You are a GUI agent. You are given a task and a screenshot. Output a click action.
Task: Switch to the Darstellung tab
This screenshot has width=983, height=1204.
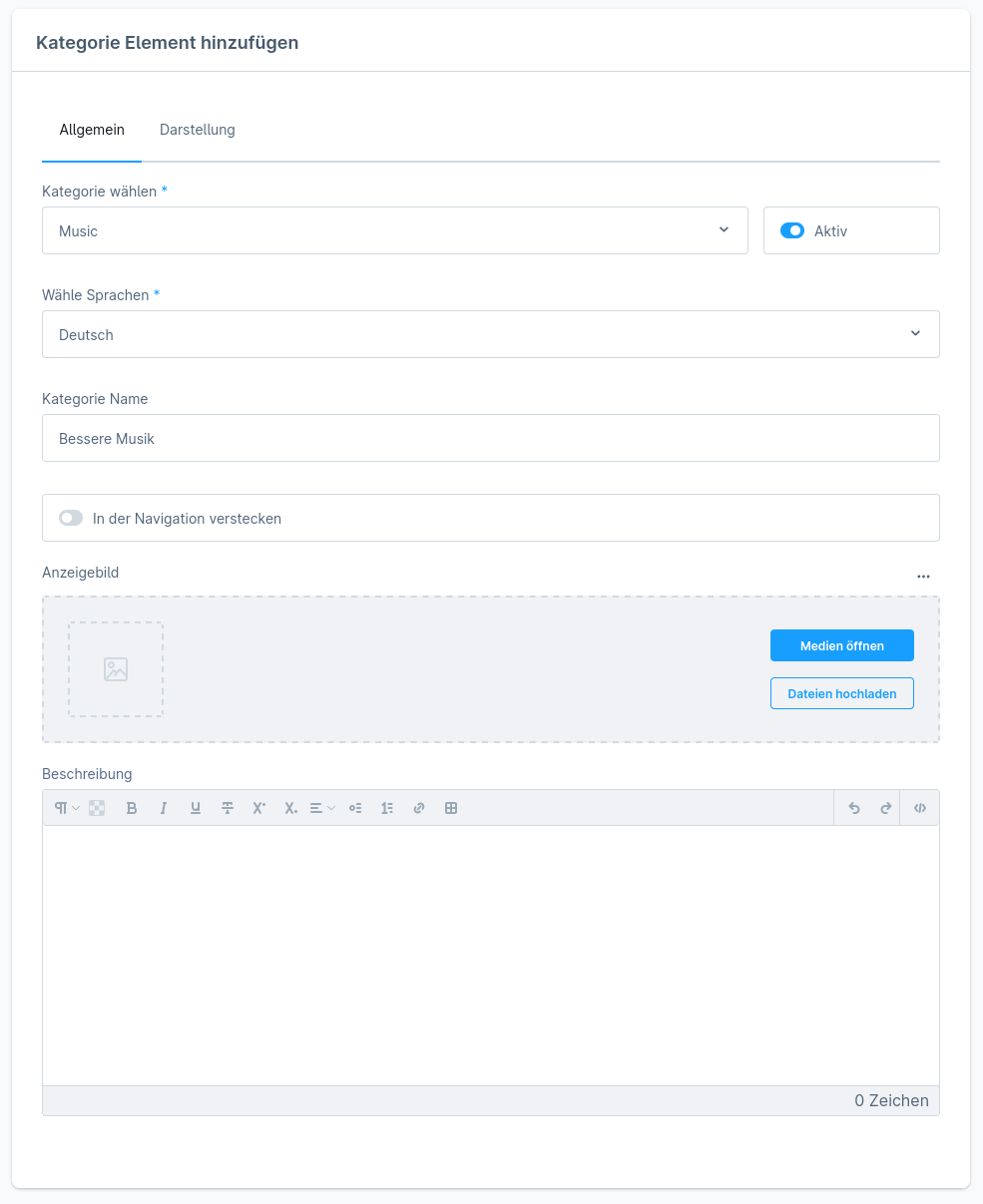click(x=198, y=130)
